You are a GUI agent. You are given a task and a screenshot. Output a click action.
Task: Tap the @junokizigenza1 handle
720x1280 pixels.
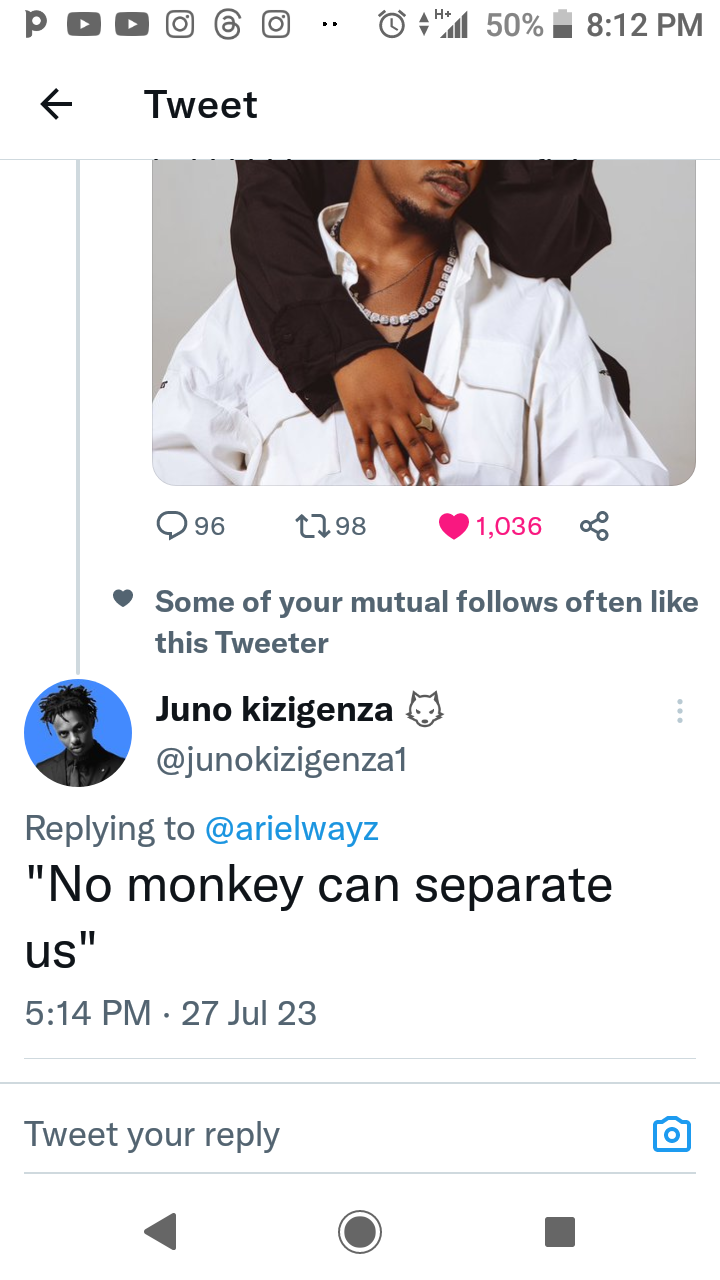click(x=281, y=761)
